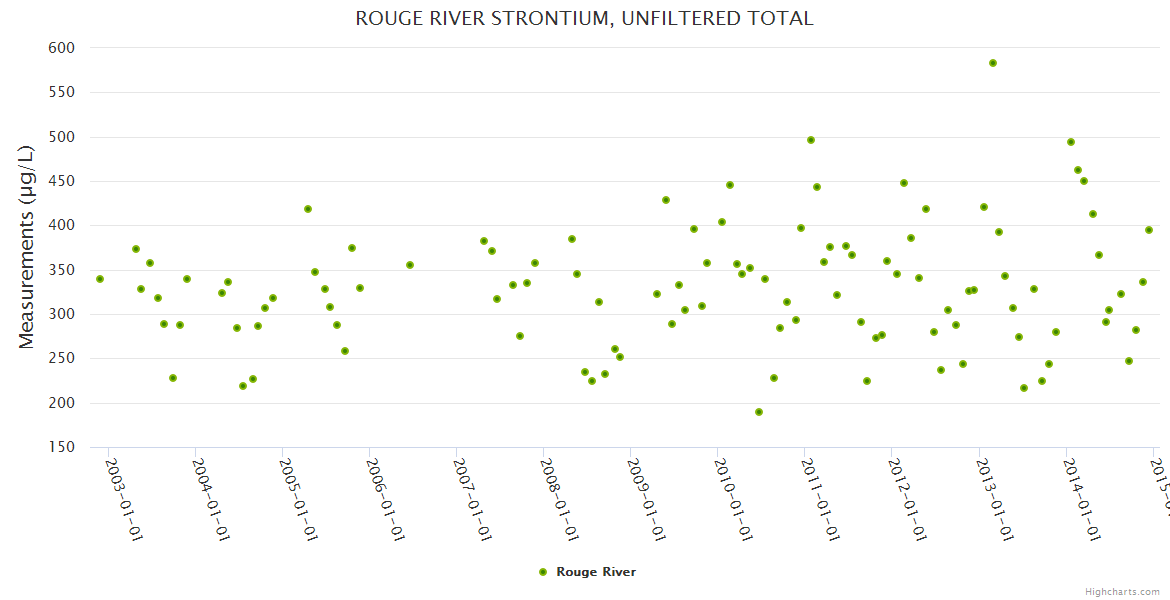Image resolution: width=1170 pixels, height=600 pixels.
Task: Click the highest data point near 583
Action: pos(993,63)
